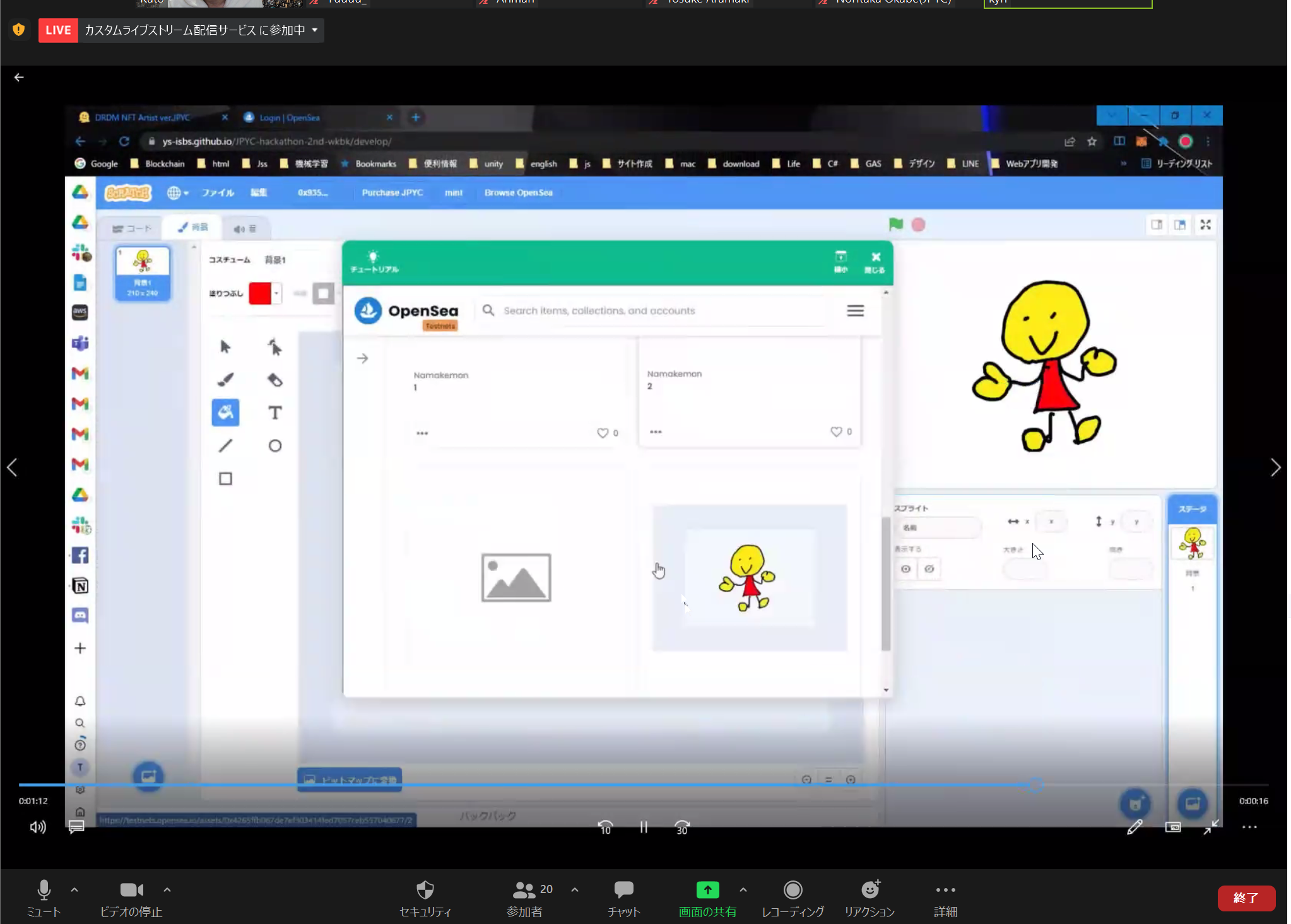Open the Zoom security shield icon
Screen dimensions: 1291x924
pyautogui.click(x=425, y=890)
